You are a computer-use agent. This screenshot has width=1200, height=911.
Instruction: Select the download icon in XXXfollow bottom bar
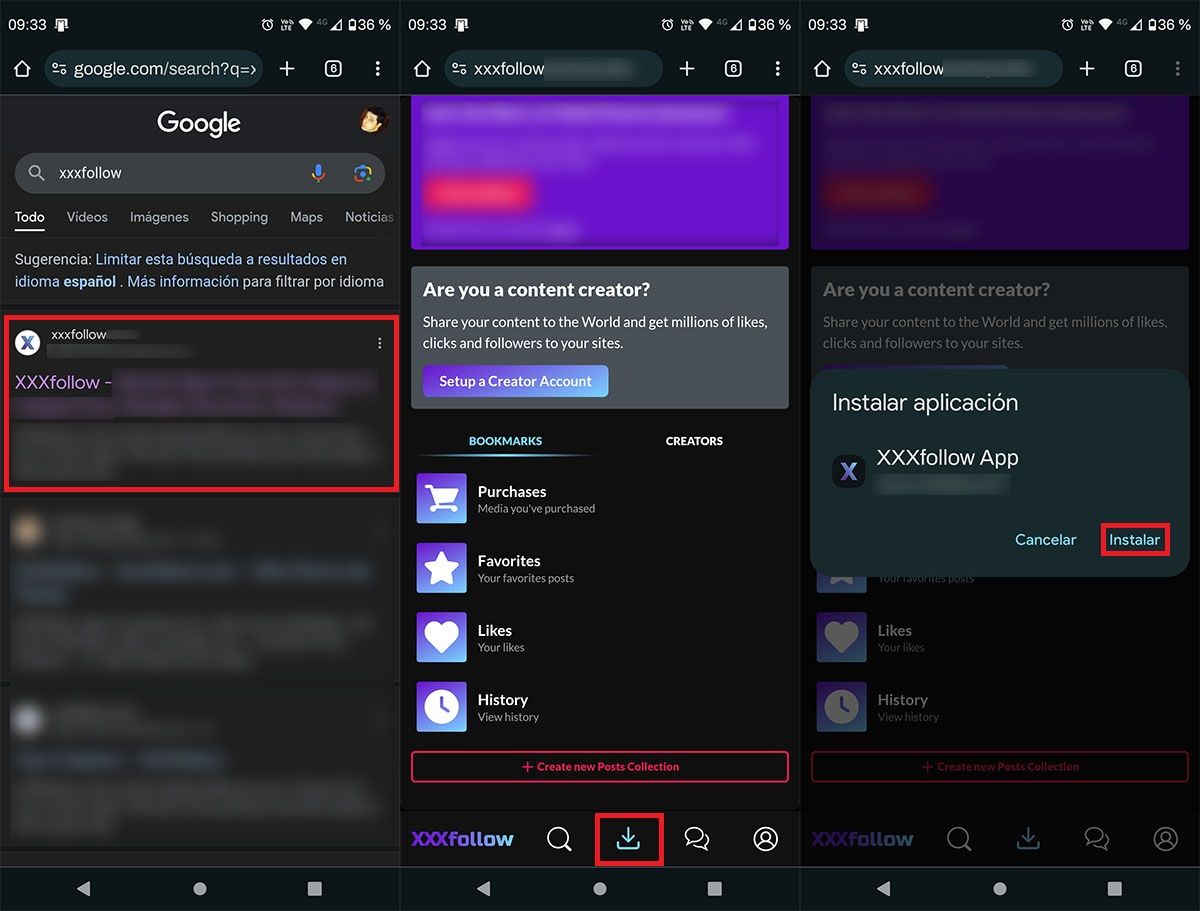(x=629, y=839)
